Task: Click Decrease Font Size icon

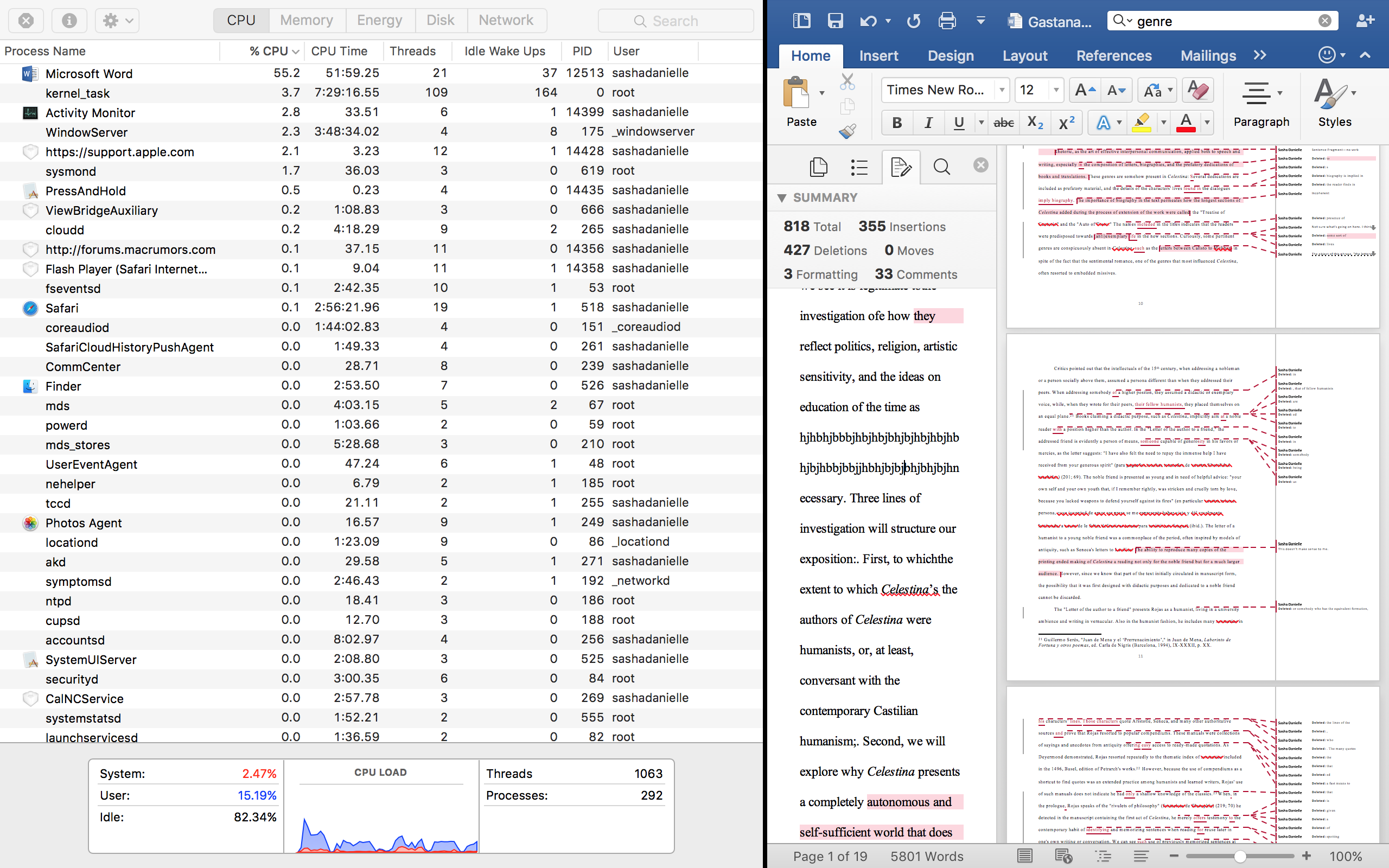Action: pyautogui.click(x=1117, y=90)
